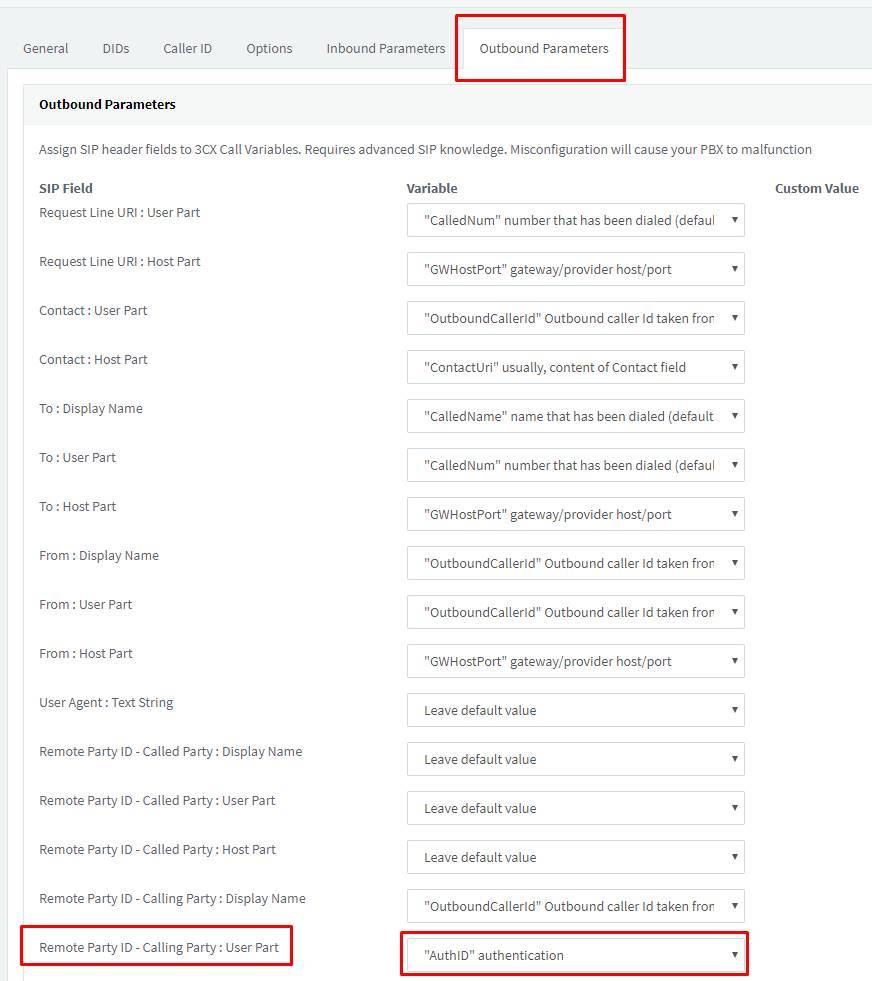872x981 pixels.
Task: Open the DIDs tab
Action: pos(116,48)
